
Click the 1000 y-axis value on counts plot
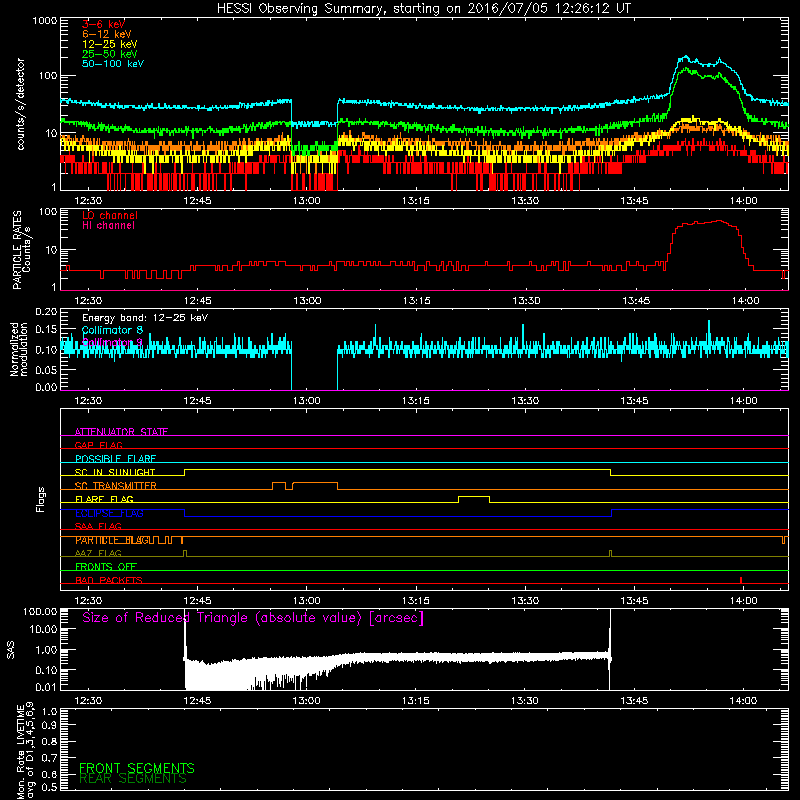point(45,21)
